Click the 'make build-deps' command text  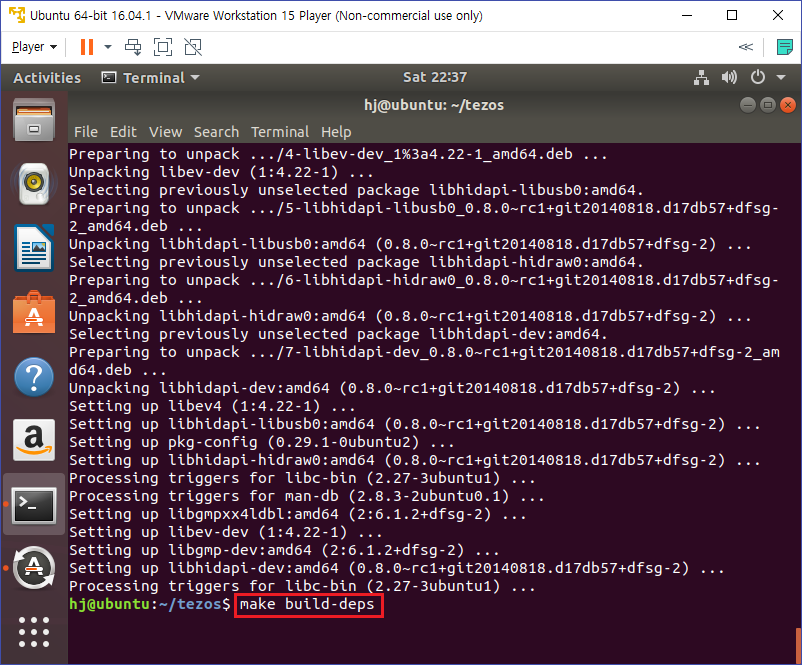307,604
